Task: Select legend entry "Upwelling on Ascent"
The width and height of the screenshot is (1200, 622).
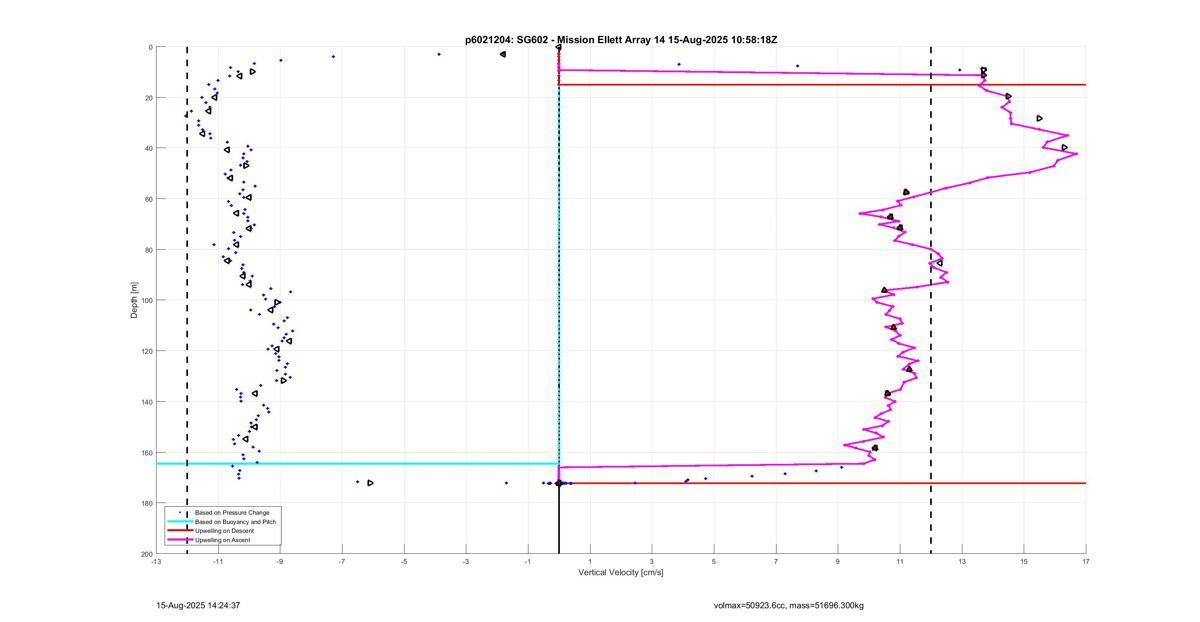Action: 223,540
